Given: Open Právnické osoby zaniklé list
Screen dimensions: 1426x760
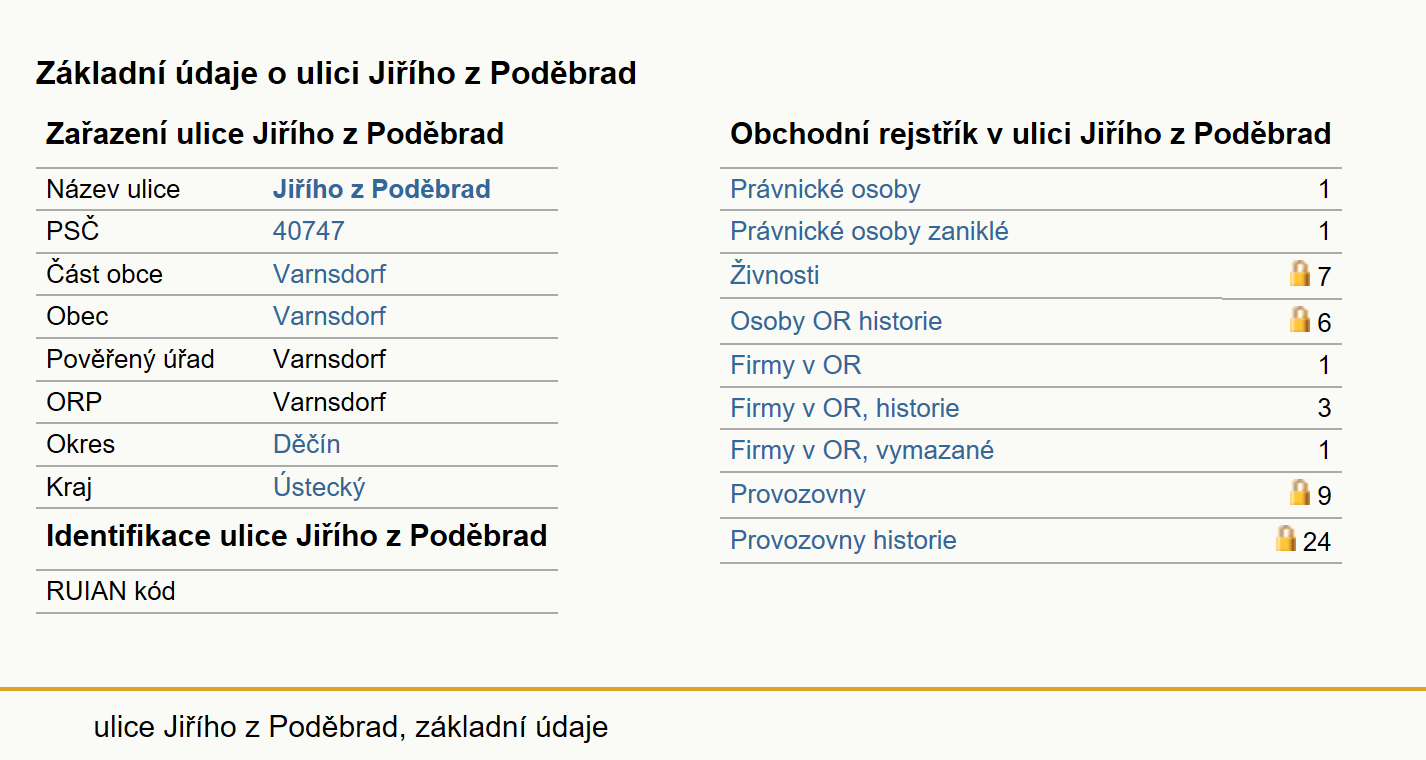Looking at the screenshot, I should (x=869, y=232).
